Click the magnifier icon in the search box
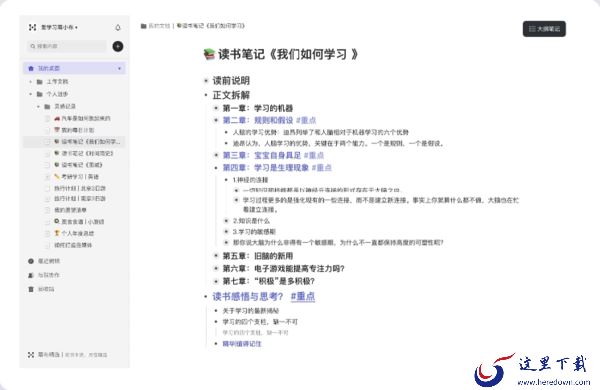Viewport: 600px width, 390px height. pos(33,46)
